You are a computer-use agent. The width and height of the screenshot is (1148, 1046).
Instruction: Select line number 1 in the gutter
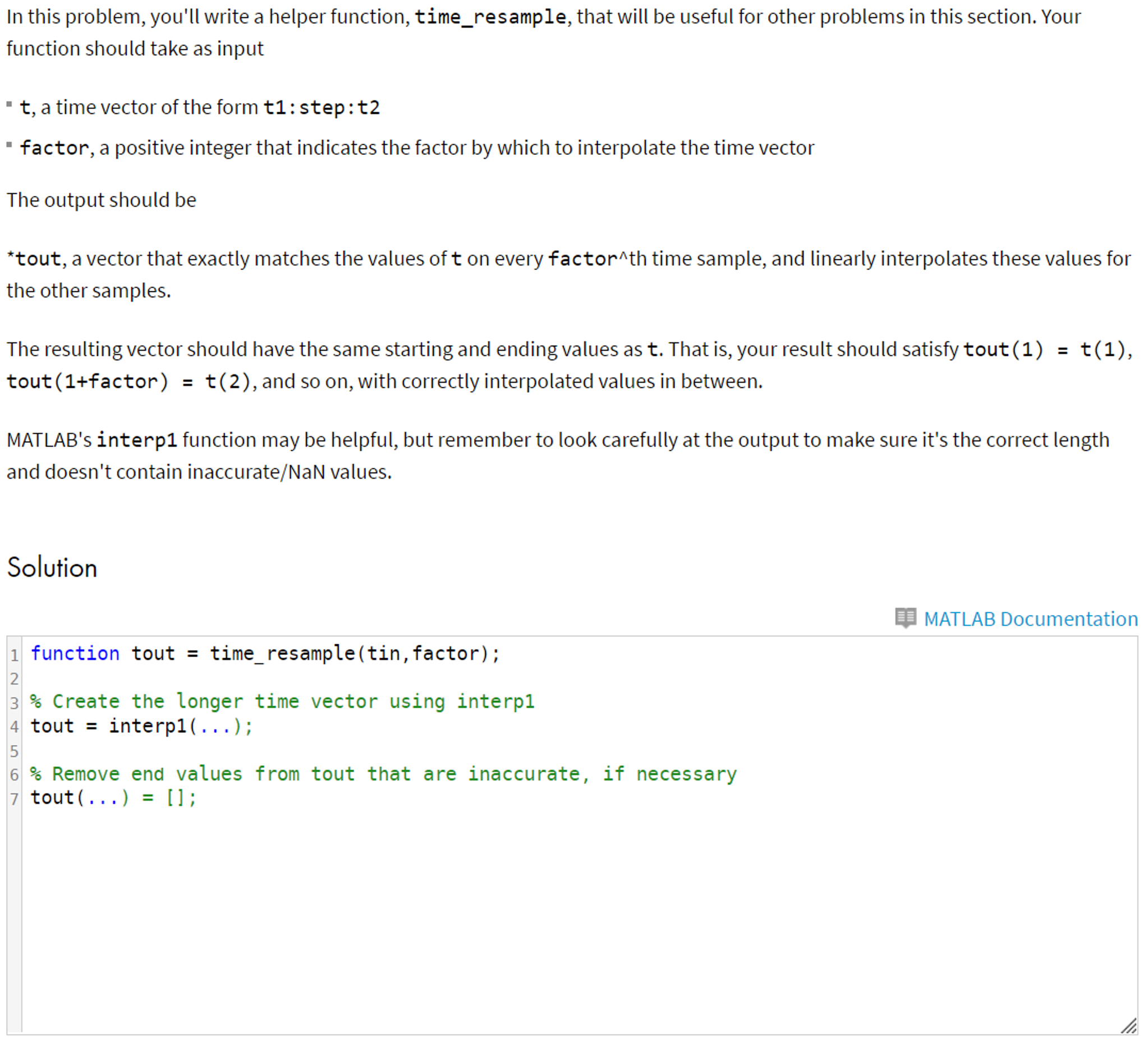(13, 654)
